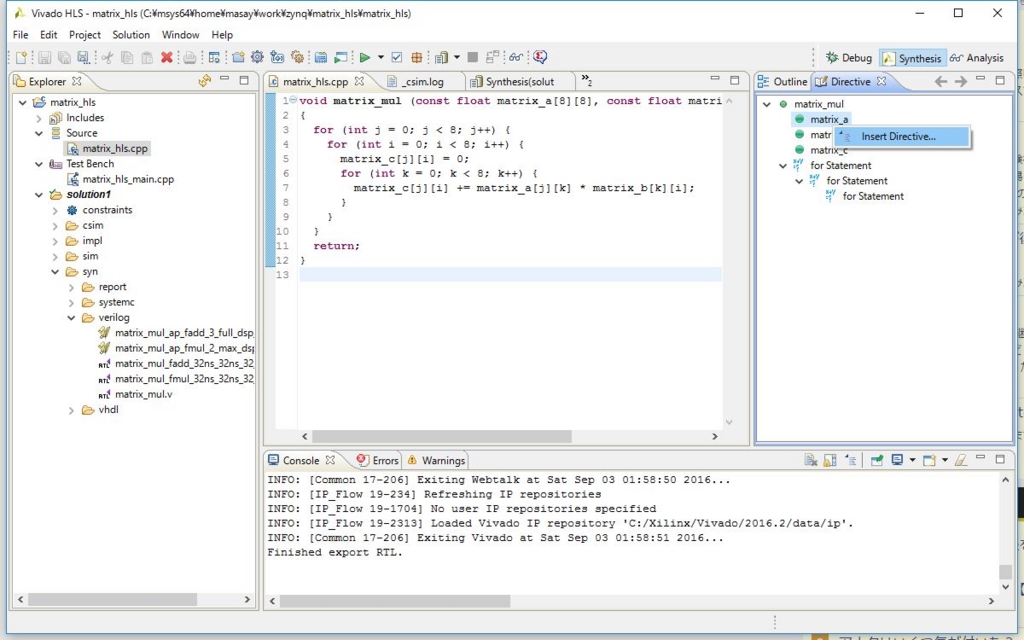Click the green Run C Synthesis arrow
This screenshot has height=640, width=1024.
[365, 58]
